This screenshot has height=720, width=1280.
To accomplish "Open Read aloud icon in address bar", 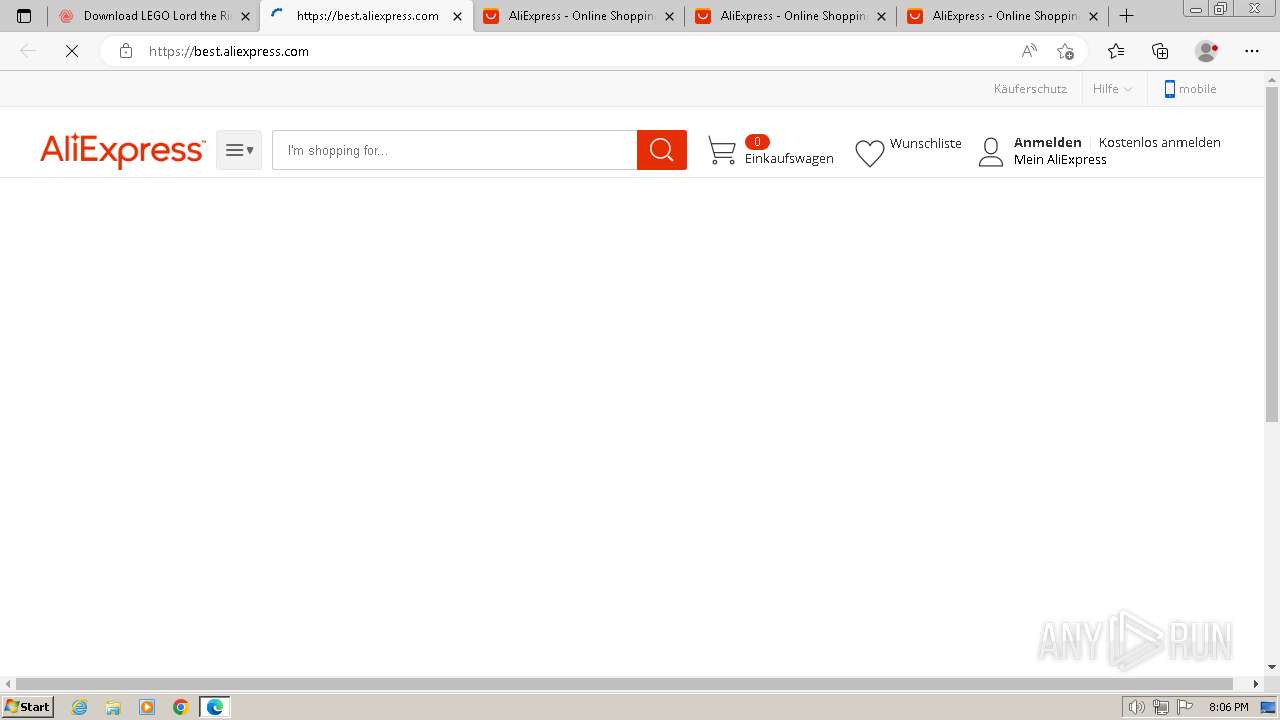I will tap(1029, 51).
